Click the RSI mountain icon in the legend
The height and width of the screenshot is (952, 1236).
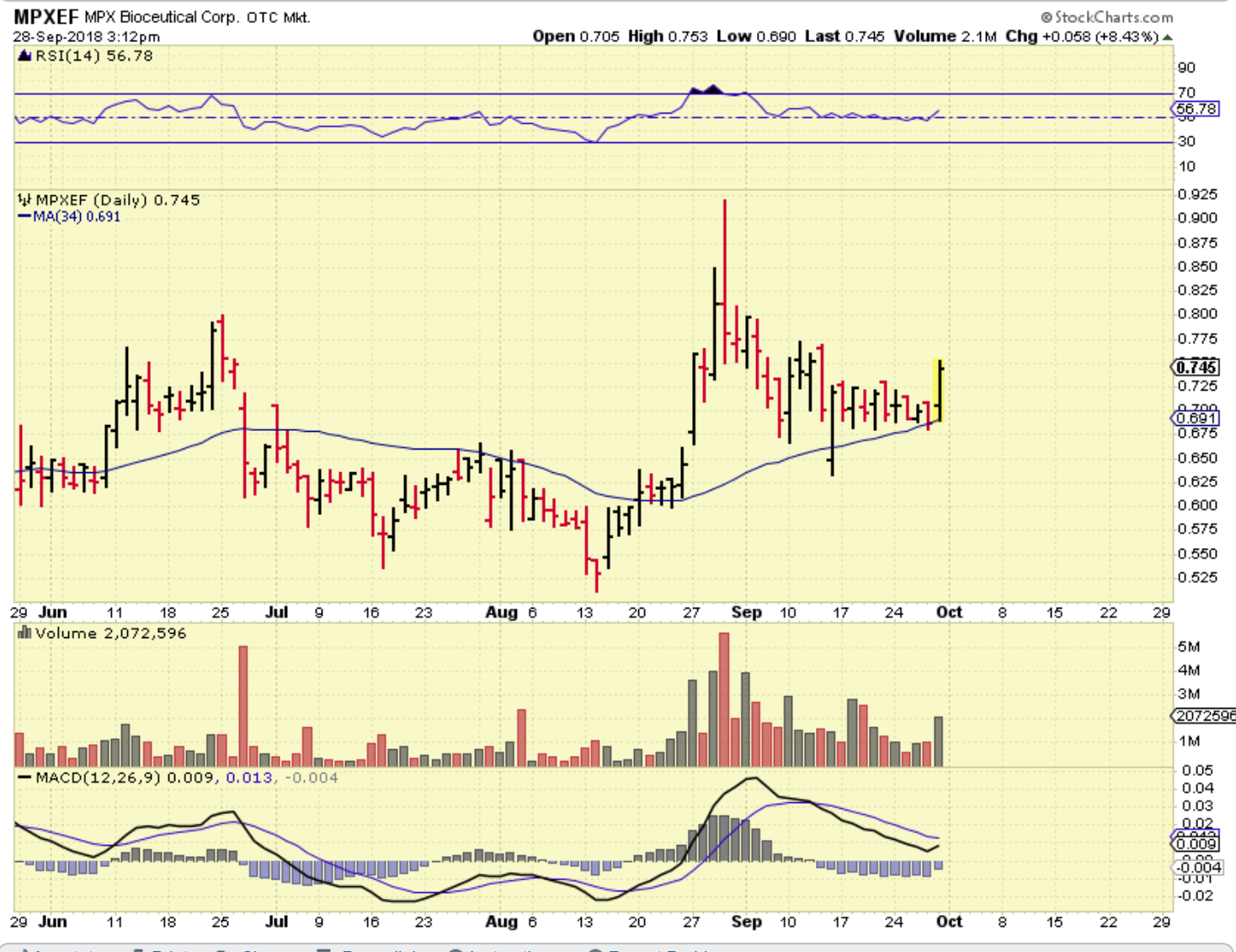pos(24,56)
